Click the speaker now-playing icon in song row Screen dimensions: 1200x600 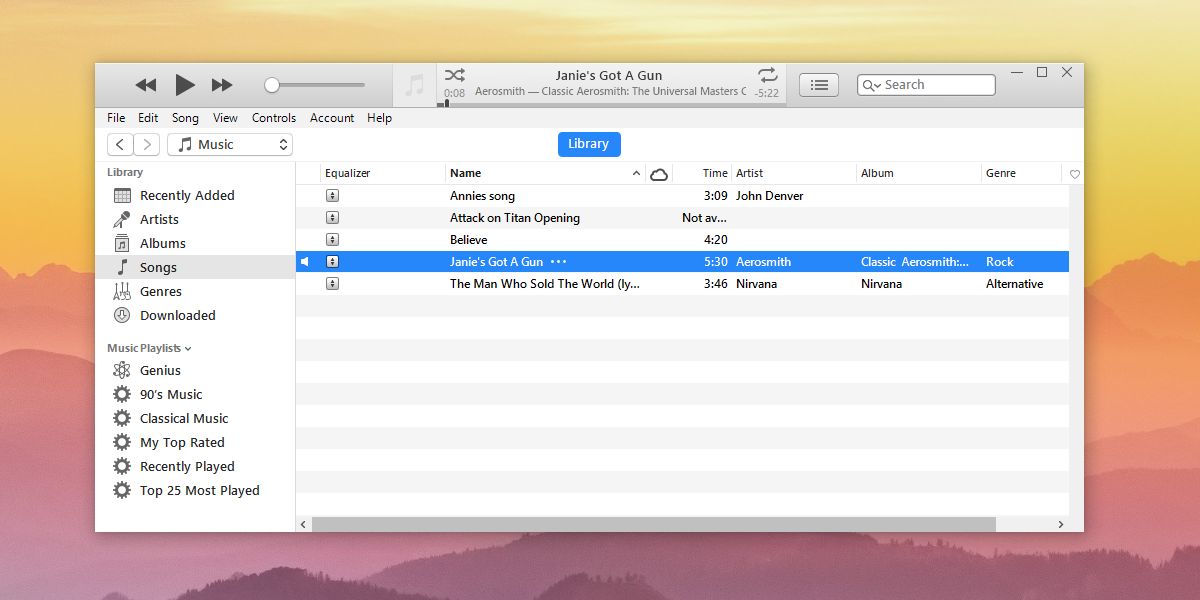point(305,262)
